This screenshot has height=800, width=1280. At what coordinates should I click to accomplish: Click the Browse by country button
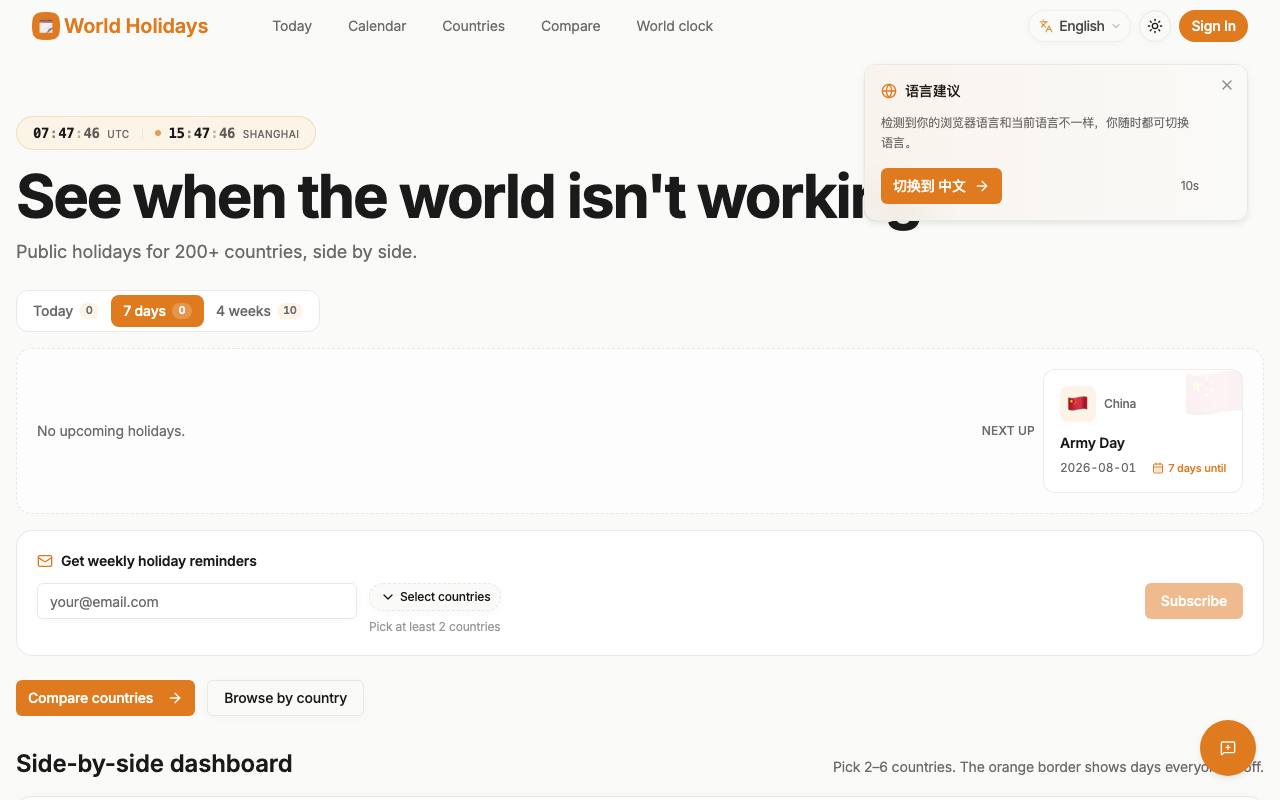(285, 698)
